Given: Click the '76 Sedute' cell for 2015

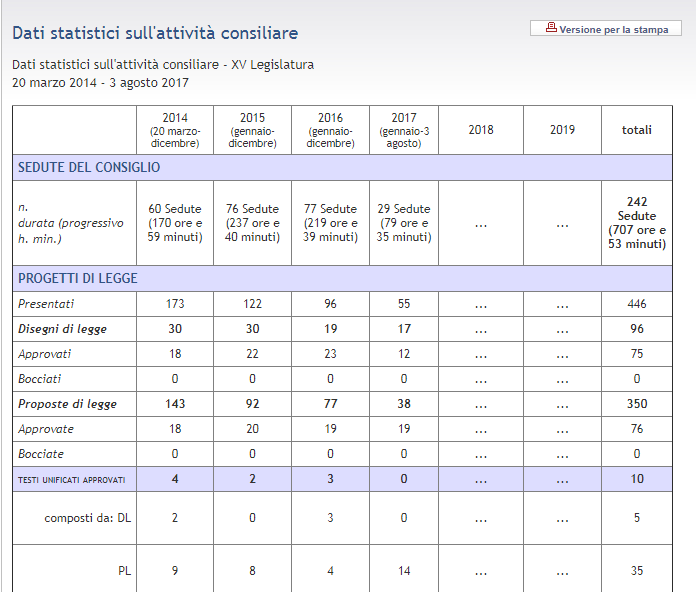Looking at the screenshot, I should pyautogui.click(x=252, y=223).
